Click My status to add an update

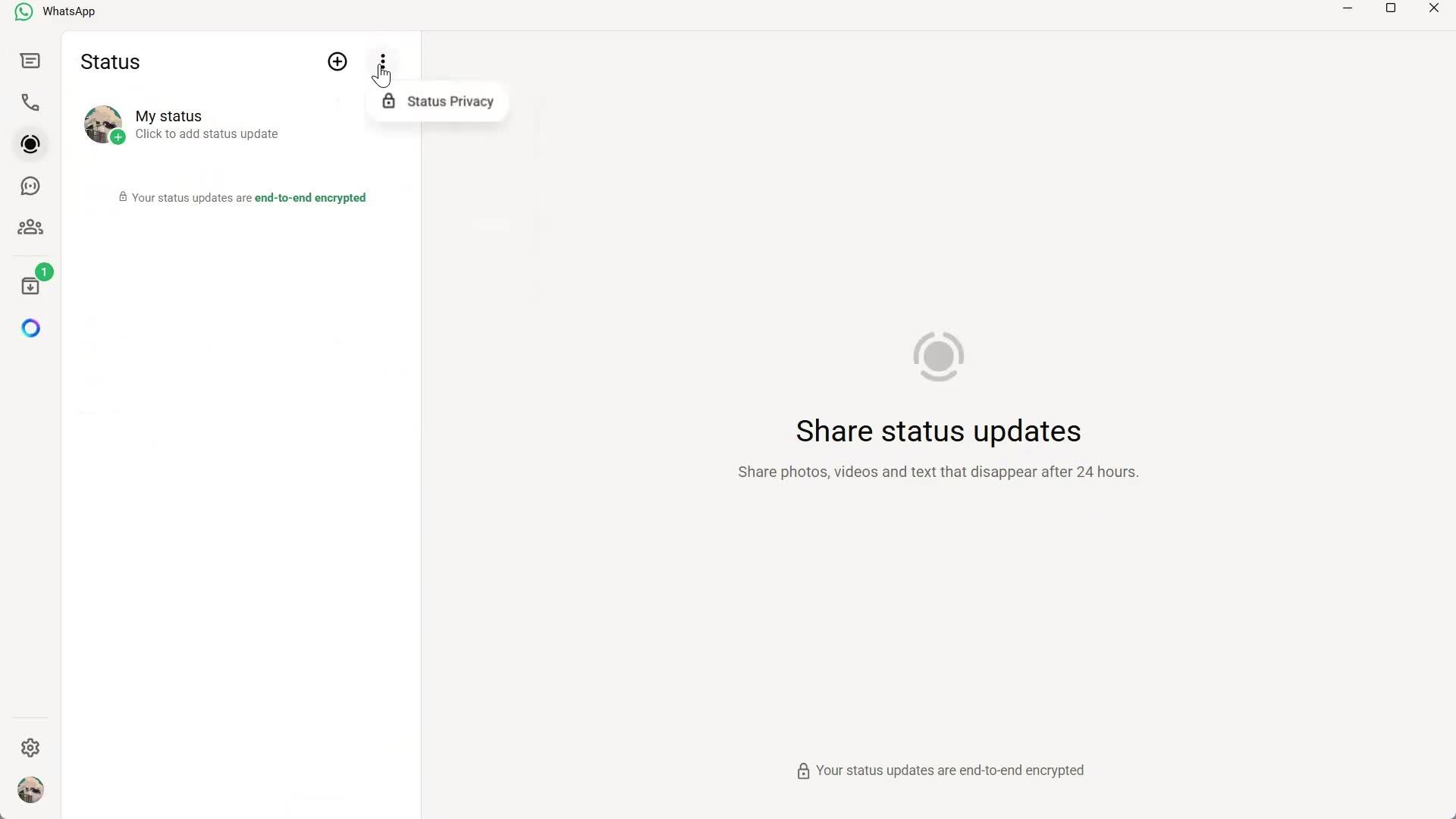pos(168,116)
